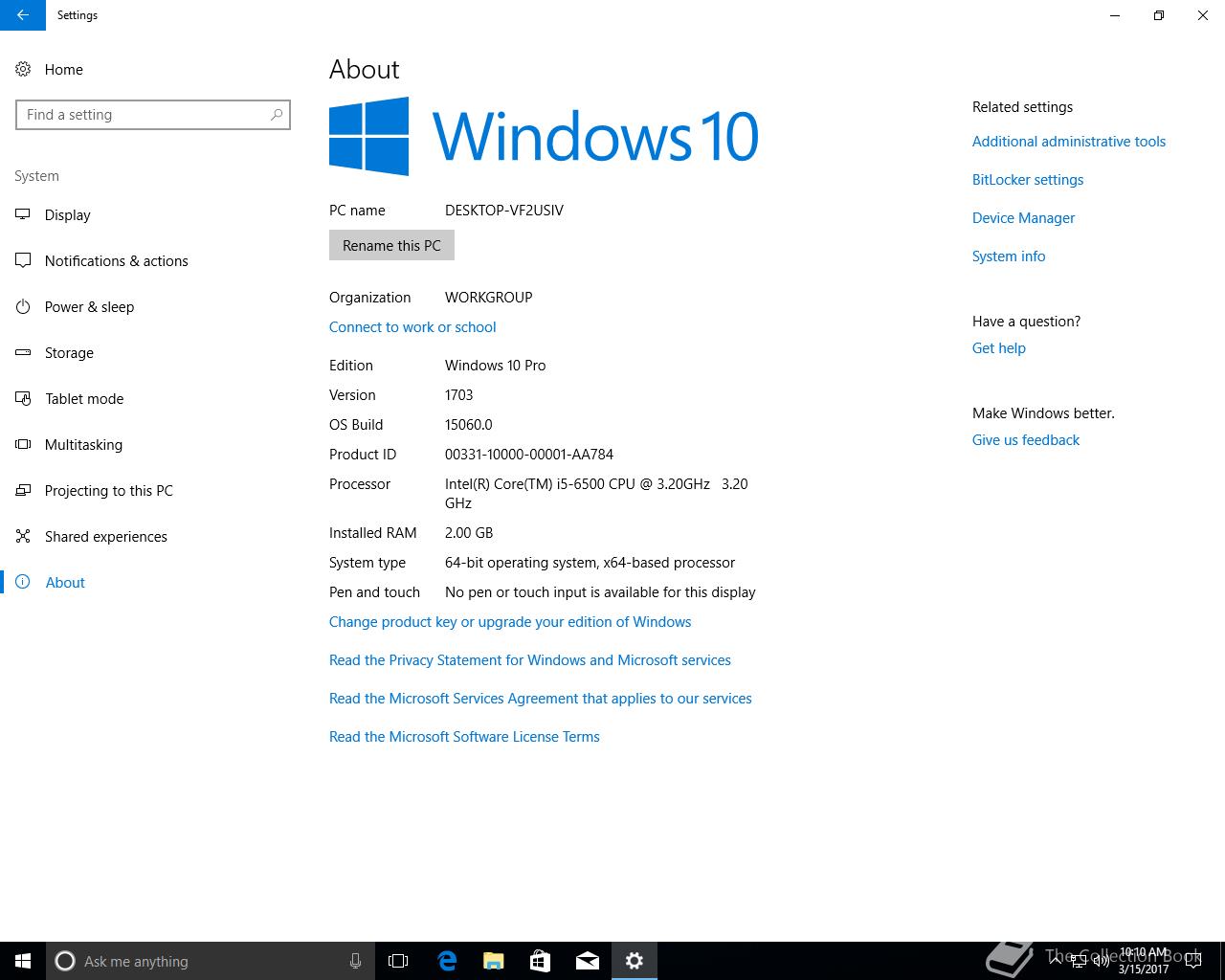Click the Notifications & actions icon

click(x=23, y=261)
